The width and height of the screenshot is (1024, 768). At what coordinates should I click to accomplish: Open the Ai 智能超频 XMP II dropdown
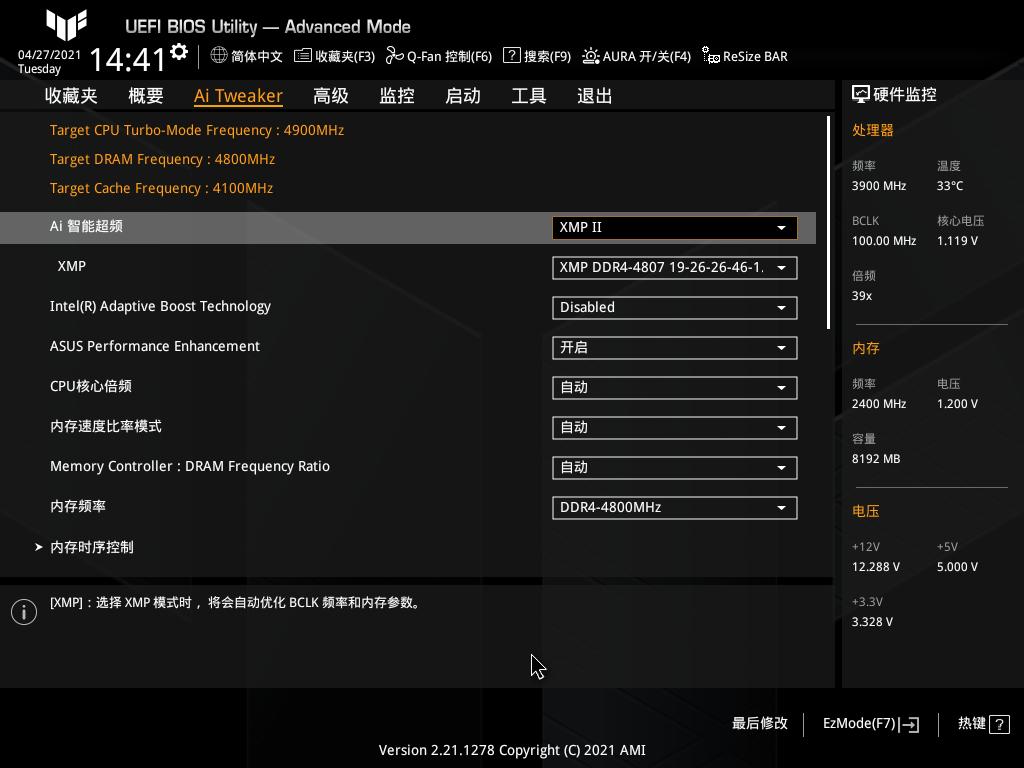674,227
